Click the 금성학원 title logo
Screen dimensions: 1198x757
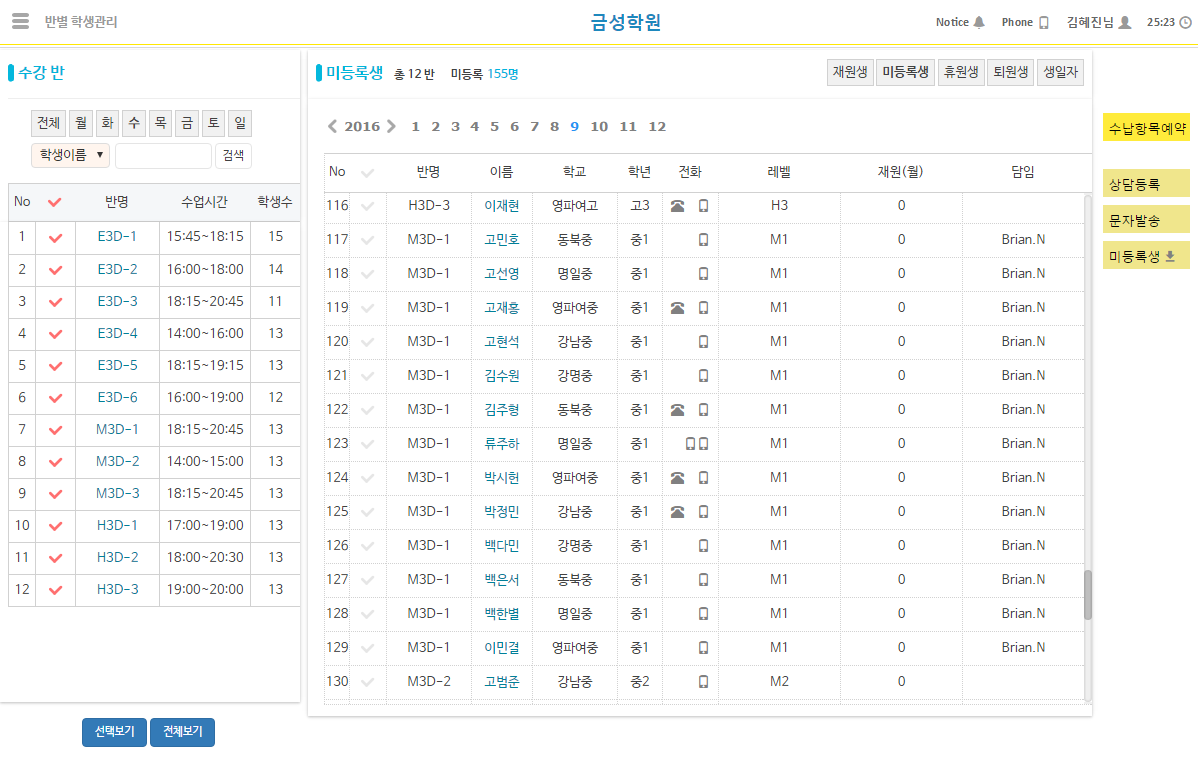[626, 22]
